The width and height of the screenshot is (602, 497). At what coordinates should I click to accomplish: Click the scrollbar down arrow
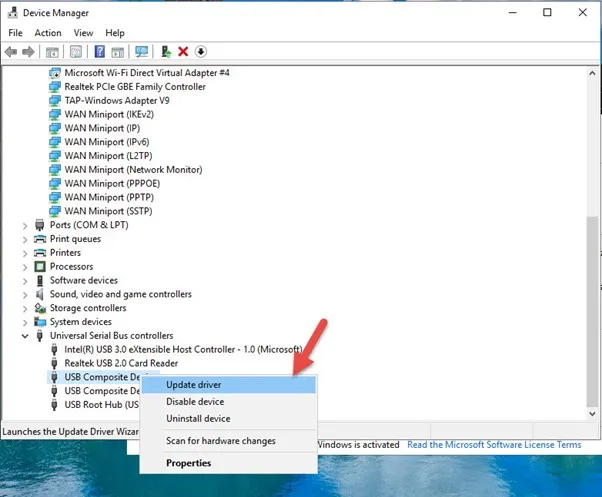(x=592, y=414)
